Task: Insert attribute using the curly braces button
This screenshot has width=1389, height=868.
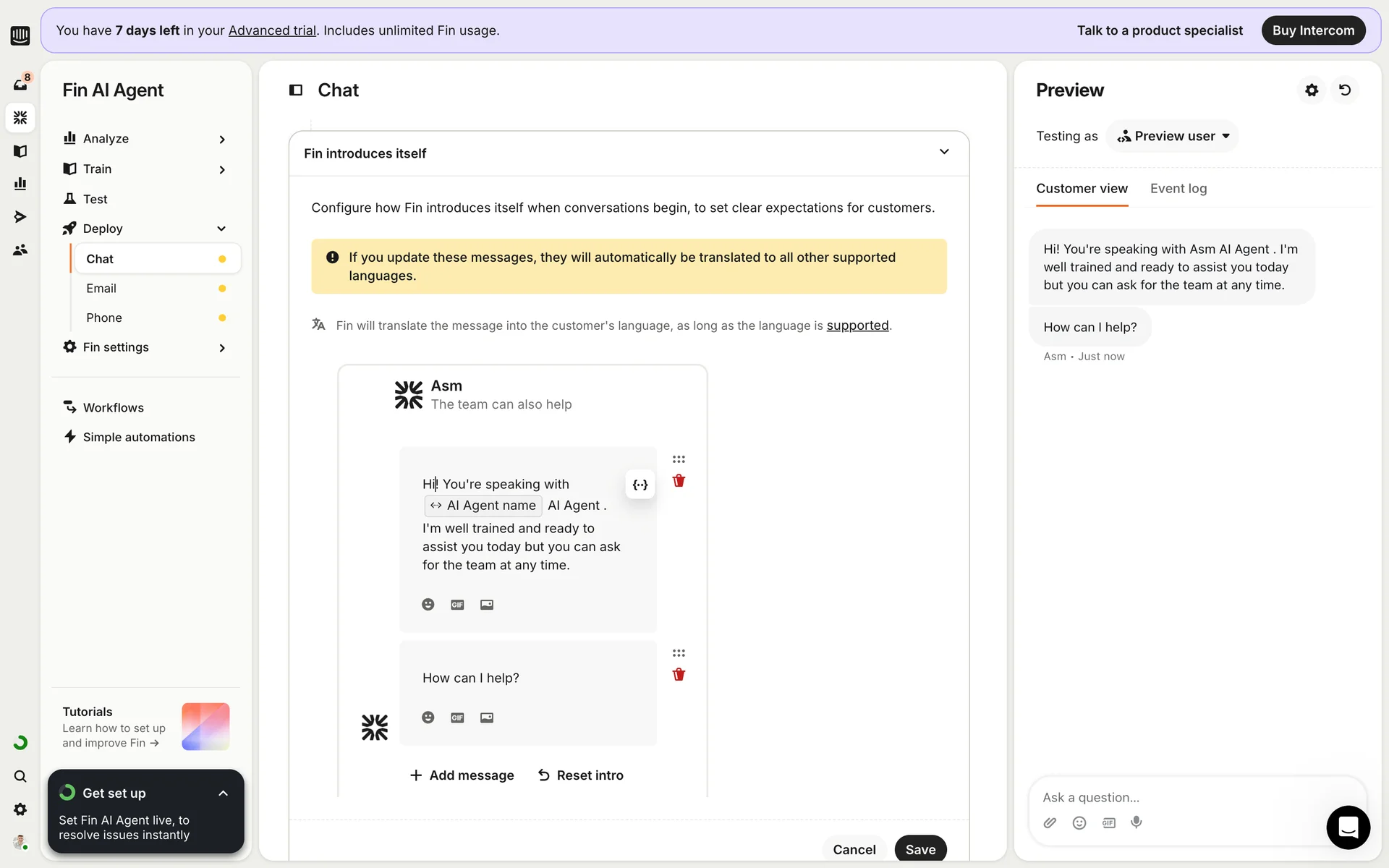Action: pos(640,485)
